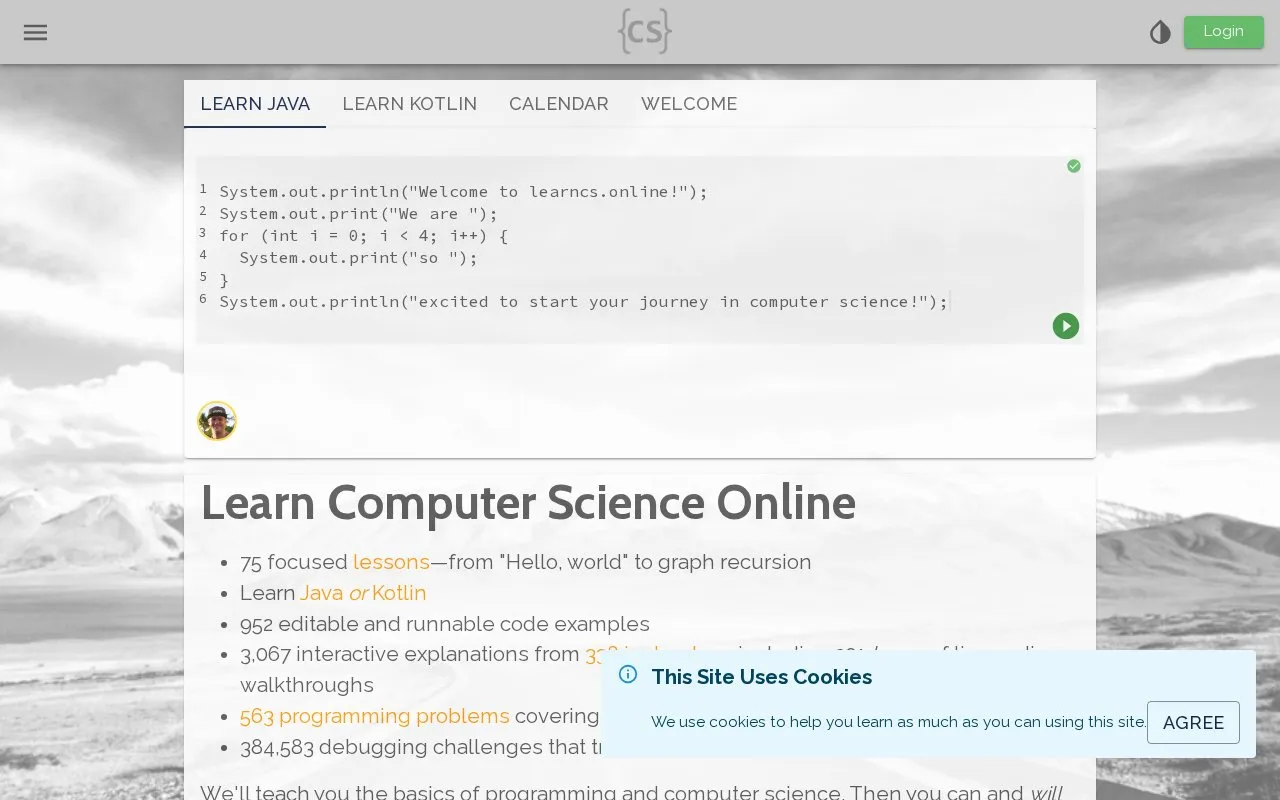Run the code with the green play button

click(x=1066, y=326)
